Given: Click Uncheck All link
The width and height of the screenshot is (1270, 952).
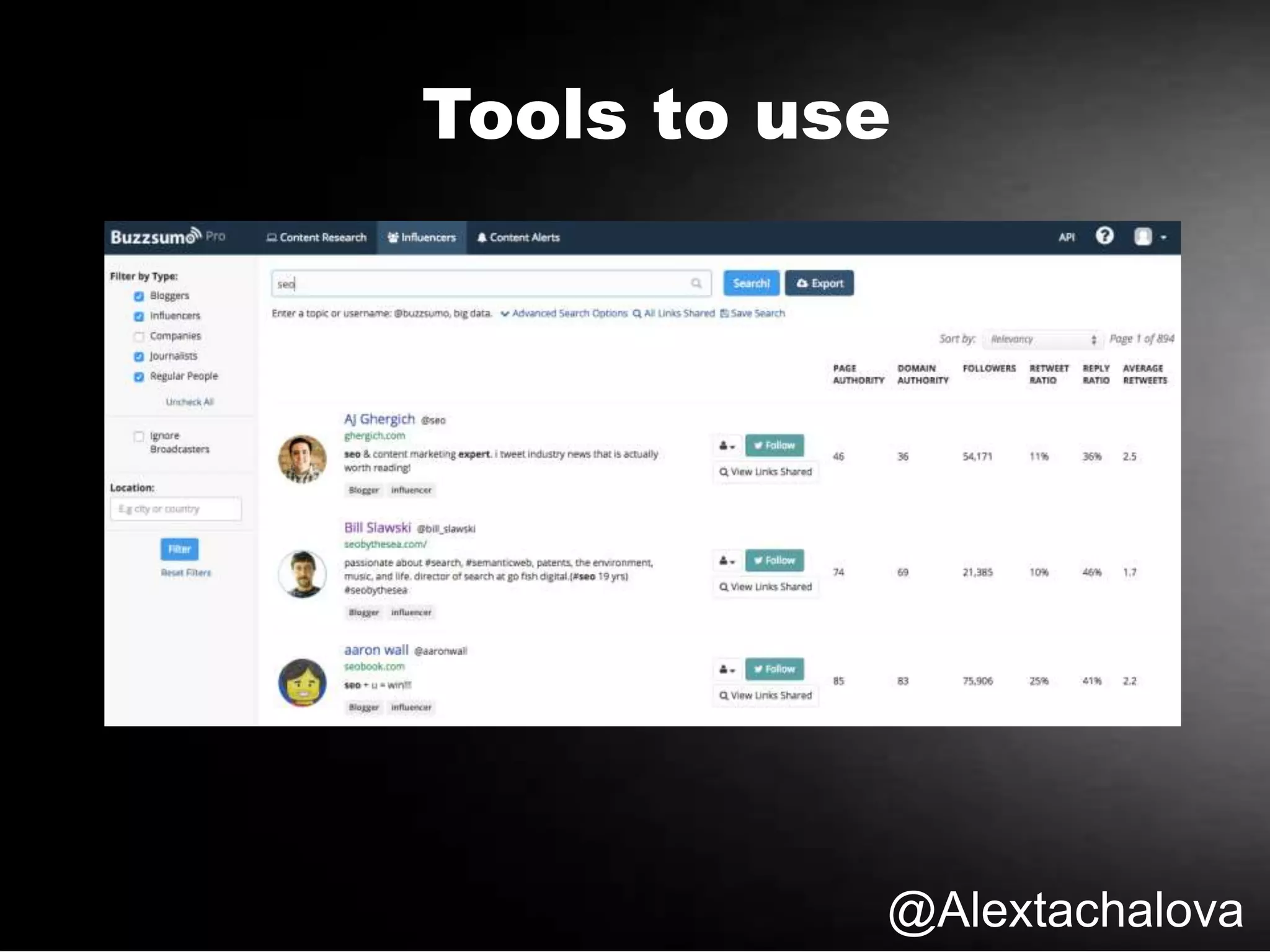Looking at the screenshot, I should pos(190,402).
